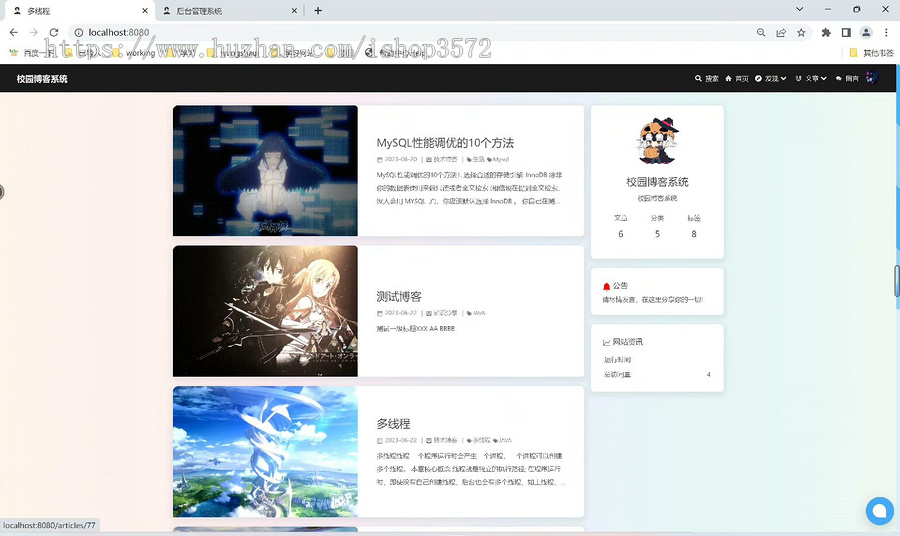
Task: Reload the current page
Action: 54,33
